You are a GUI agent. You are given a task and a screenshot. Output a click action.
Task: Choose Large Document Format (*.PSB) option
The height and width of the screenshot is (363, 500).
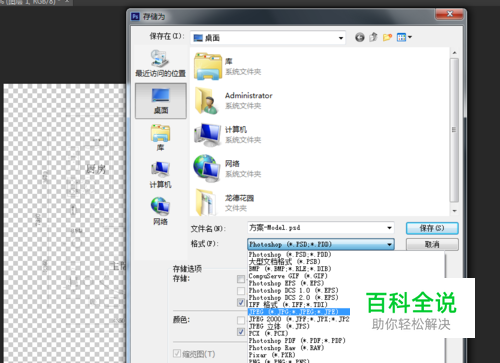click(x=284, y=262)
